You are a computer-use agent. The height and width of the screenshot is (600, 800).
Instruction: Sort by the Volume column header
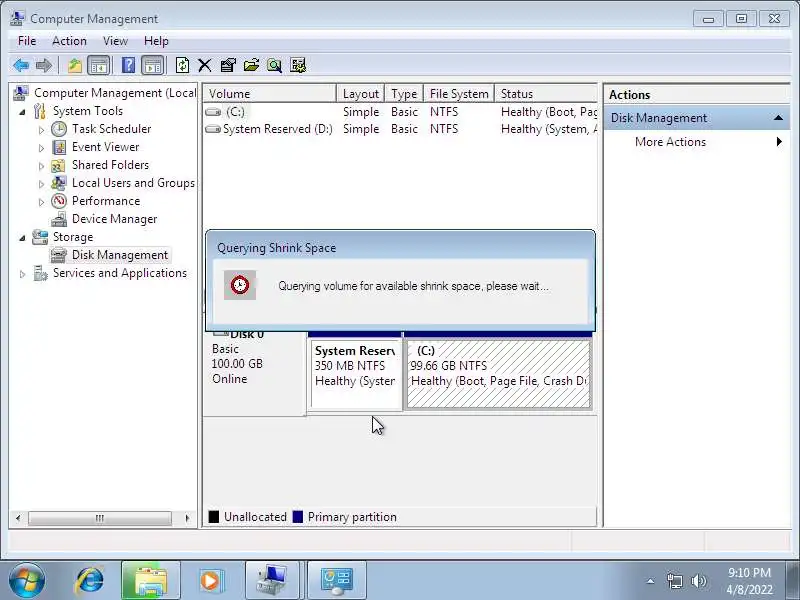click(270, 94)
